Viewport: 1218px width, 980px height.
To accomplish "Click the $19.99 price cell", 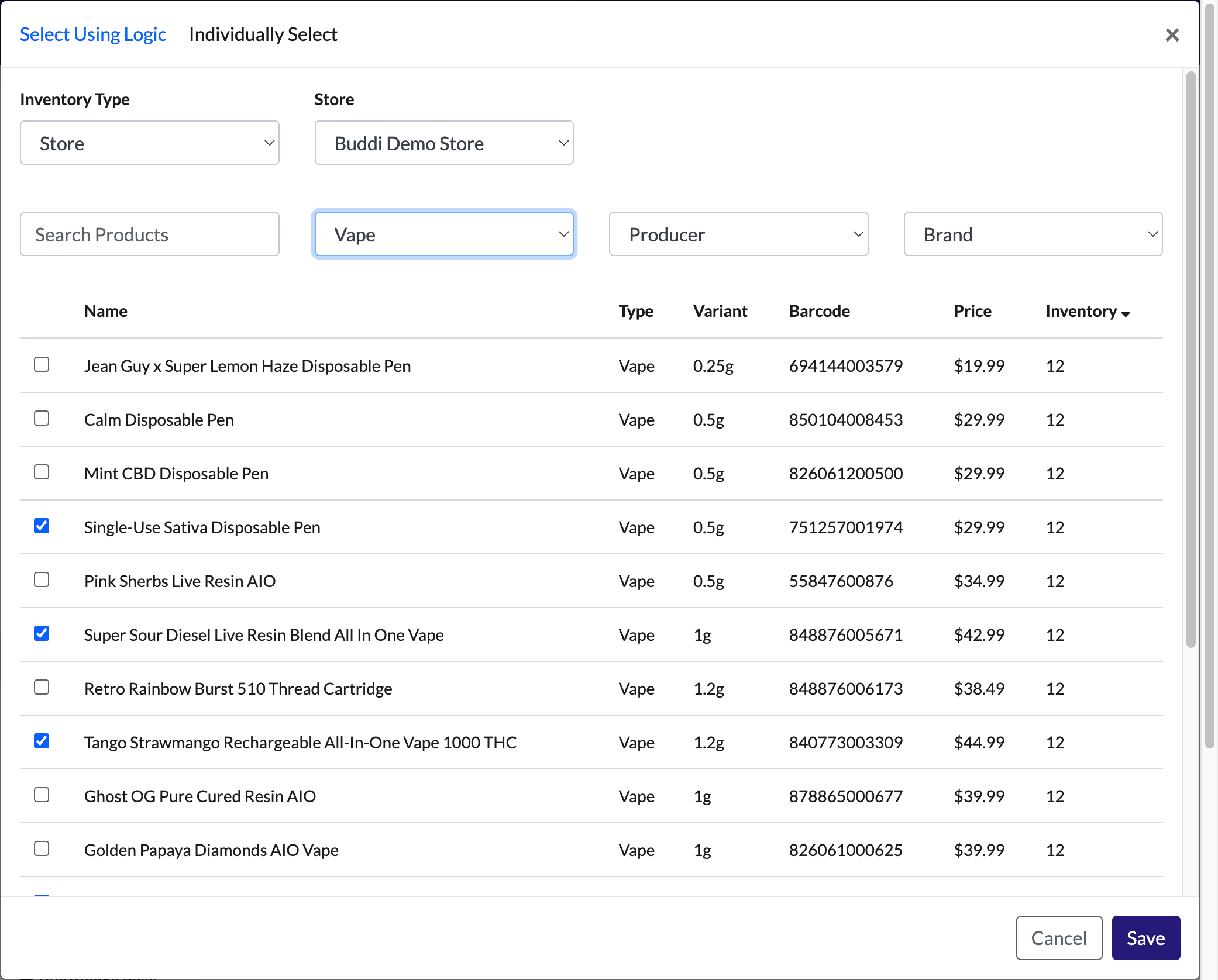I will [979, 366].
